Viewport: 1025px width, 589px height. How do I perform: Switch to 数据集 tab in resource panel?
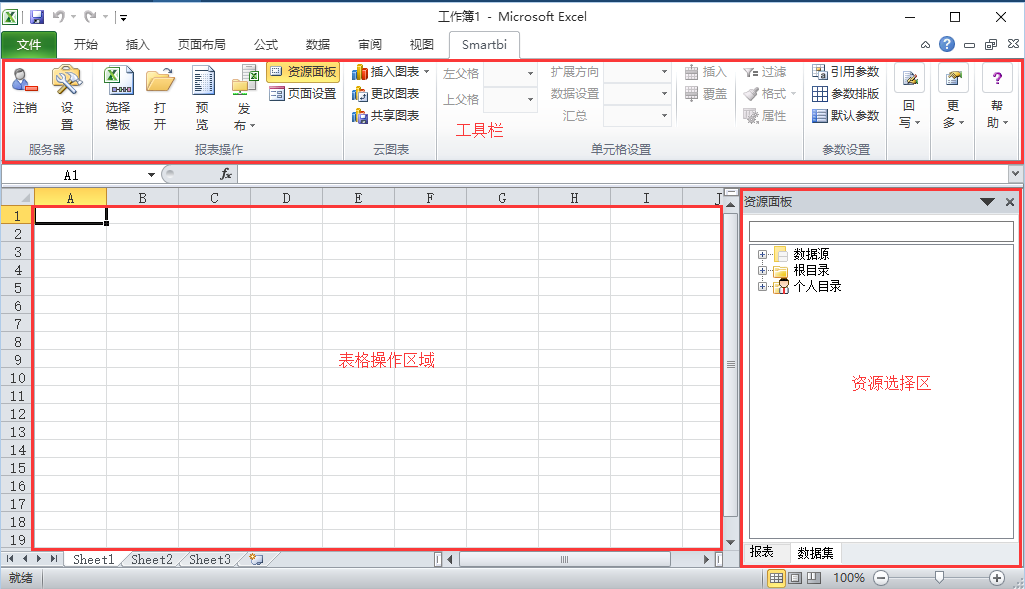(x=815, y=554)
